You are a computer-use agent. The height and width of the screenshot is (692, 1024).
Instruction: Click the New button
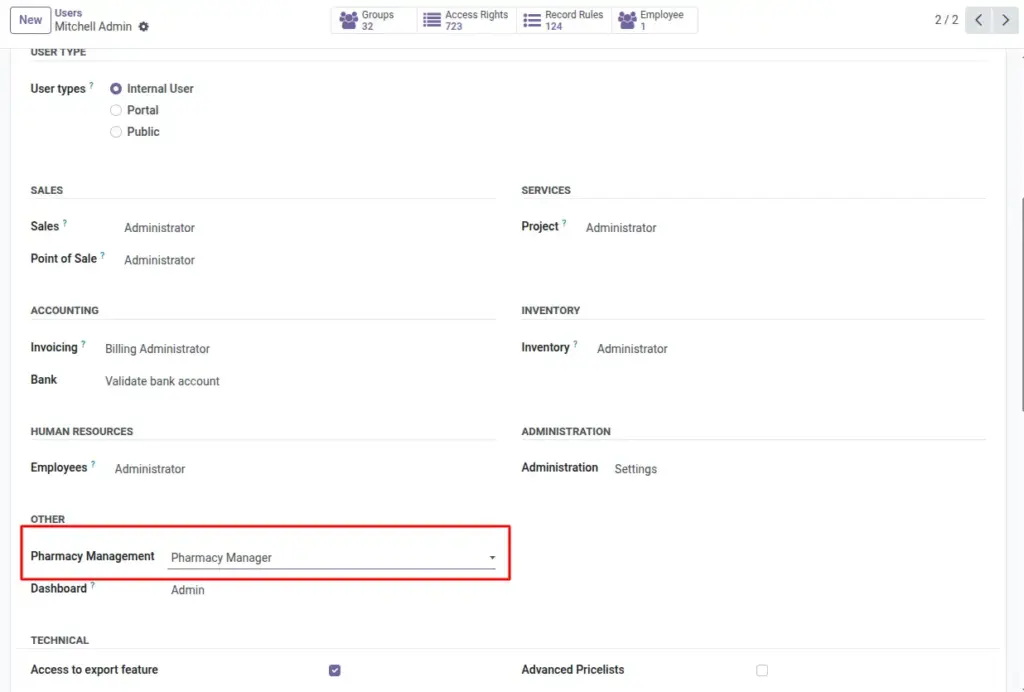(30, 20)
